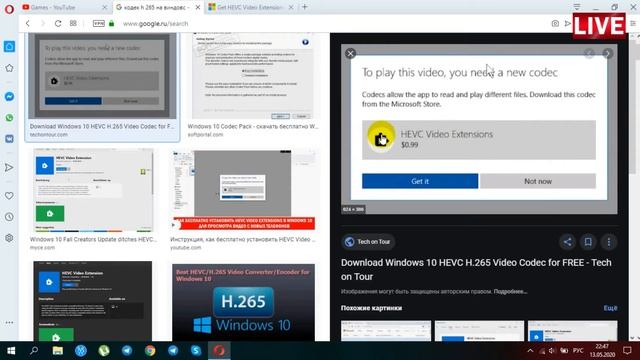Go back to the previous page
640x360 pixels.
[28, 24]
